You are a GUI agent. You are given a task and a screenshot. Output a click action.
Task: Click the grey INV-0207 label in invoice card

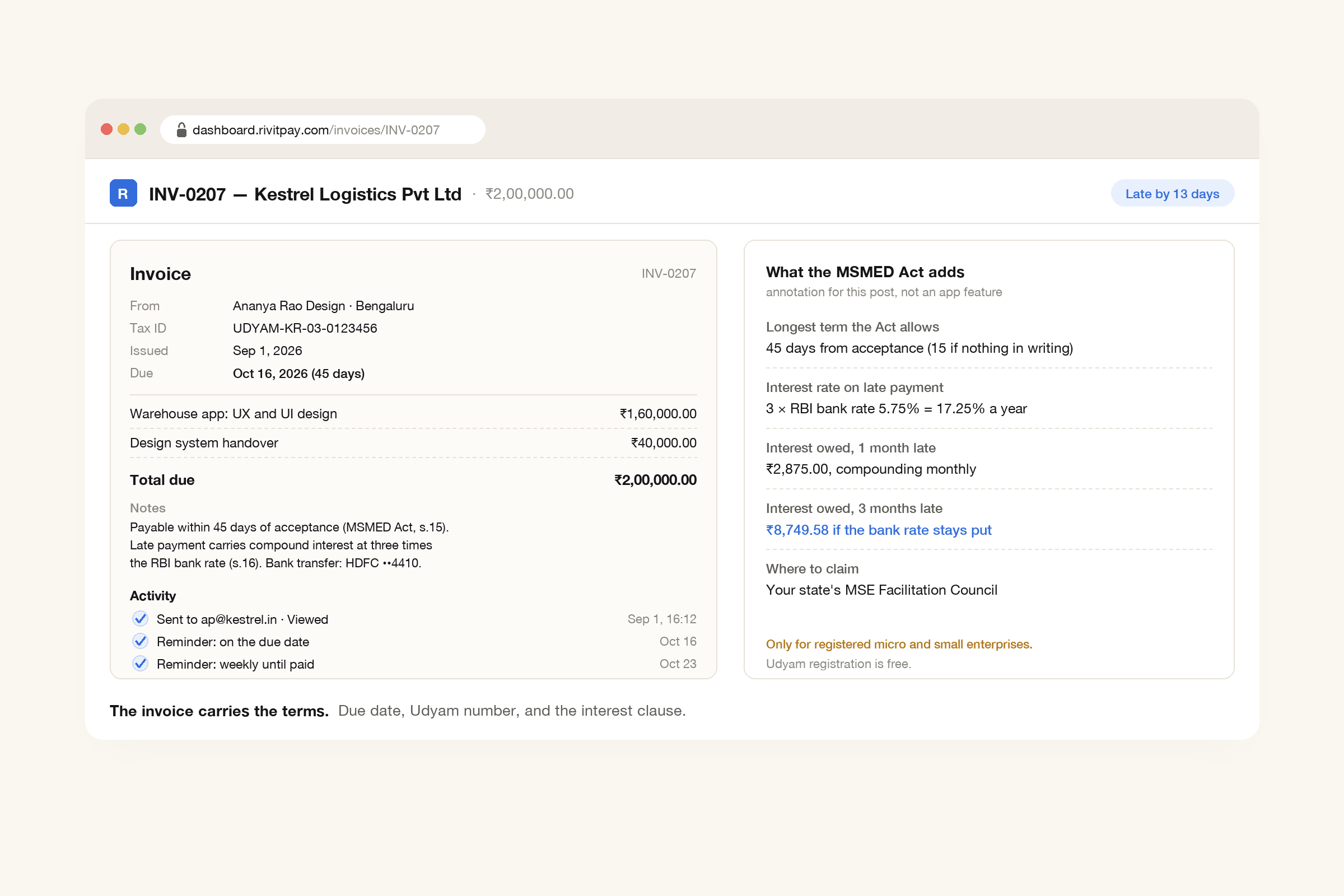pyautogui.click(x=669, y=273)
